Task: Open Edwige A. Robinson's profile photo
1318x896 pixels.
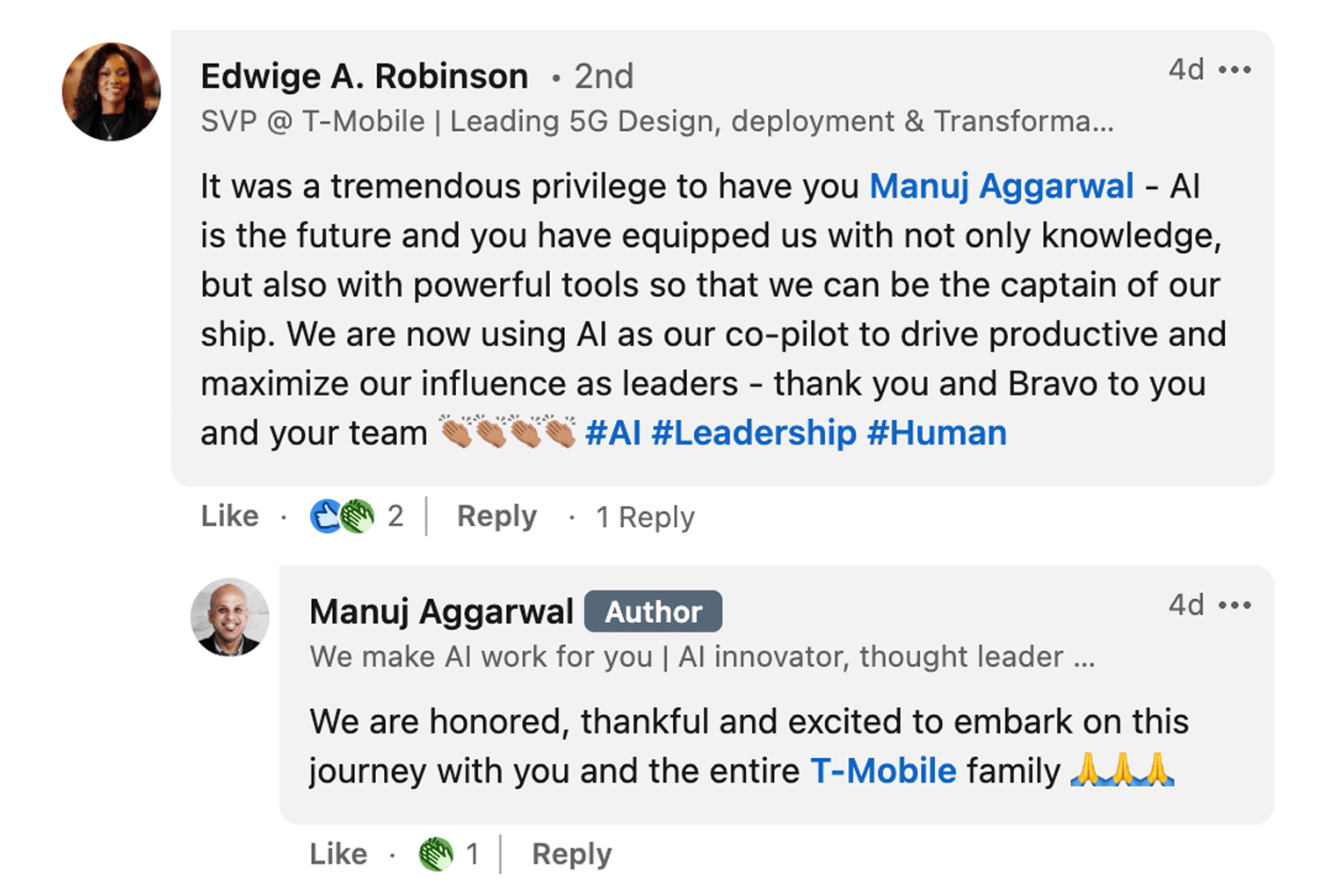Action: point(111,91)
